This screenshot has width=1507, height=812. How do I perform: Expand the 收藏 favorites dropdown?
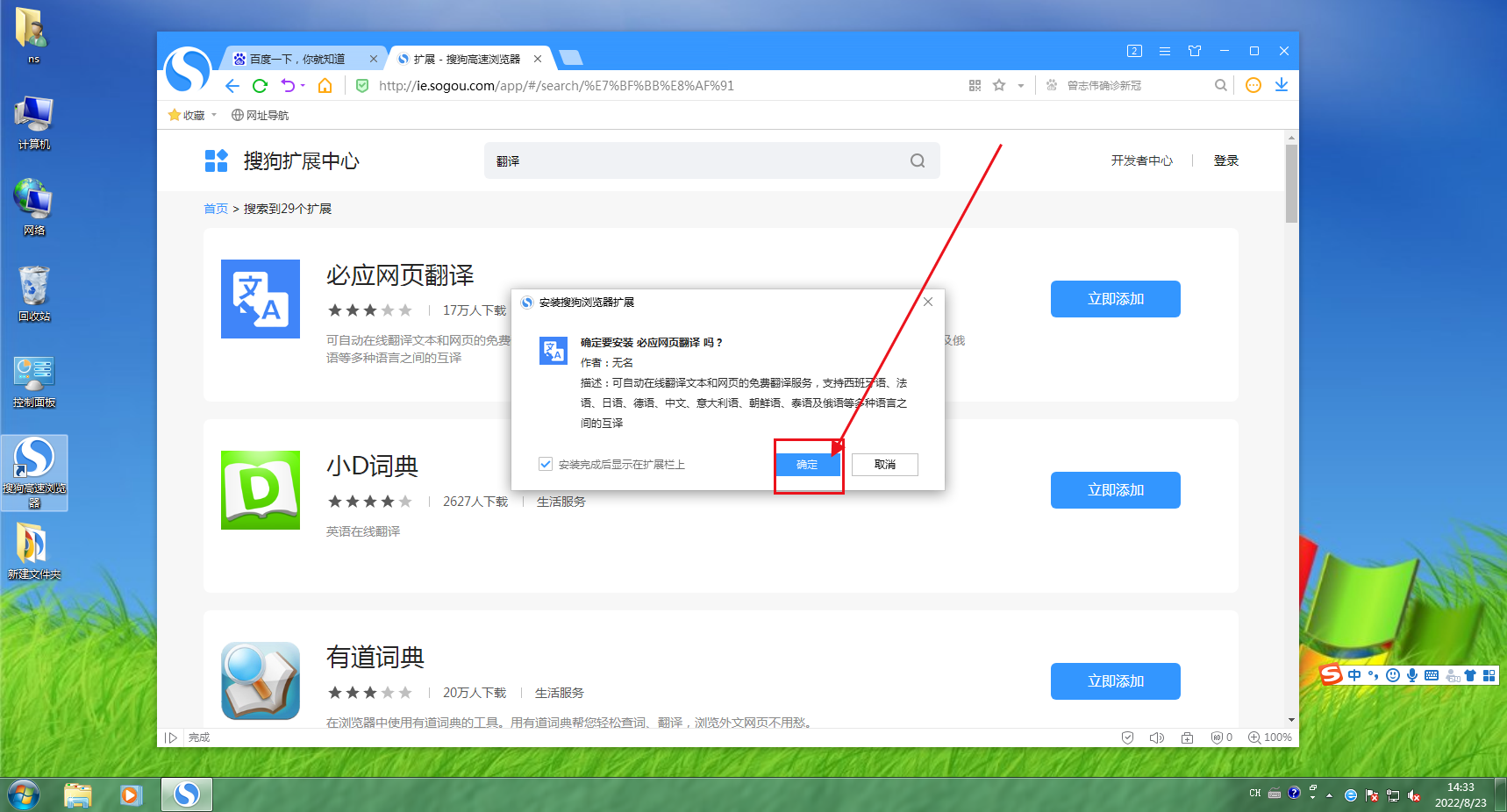tap(214, 115)
